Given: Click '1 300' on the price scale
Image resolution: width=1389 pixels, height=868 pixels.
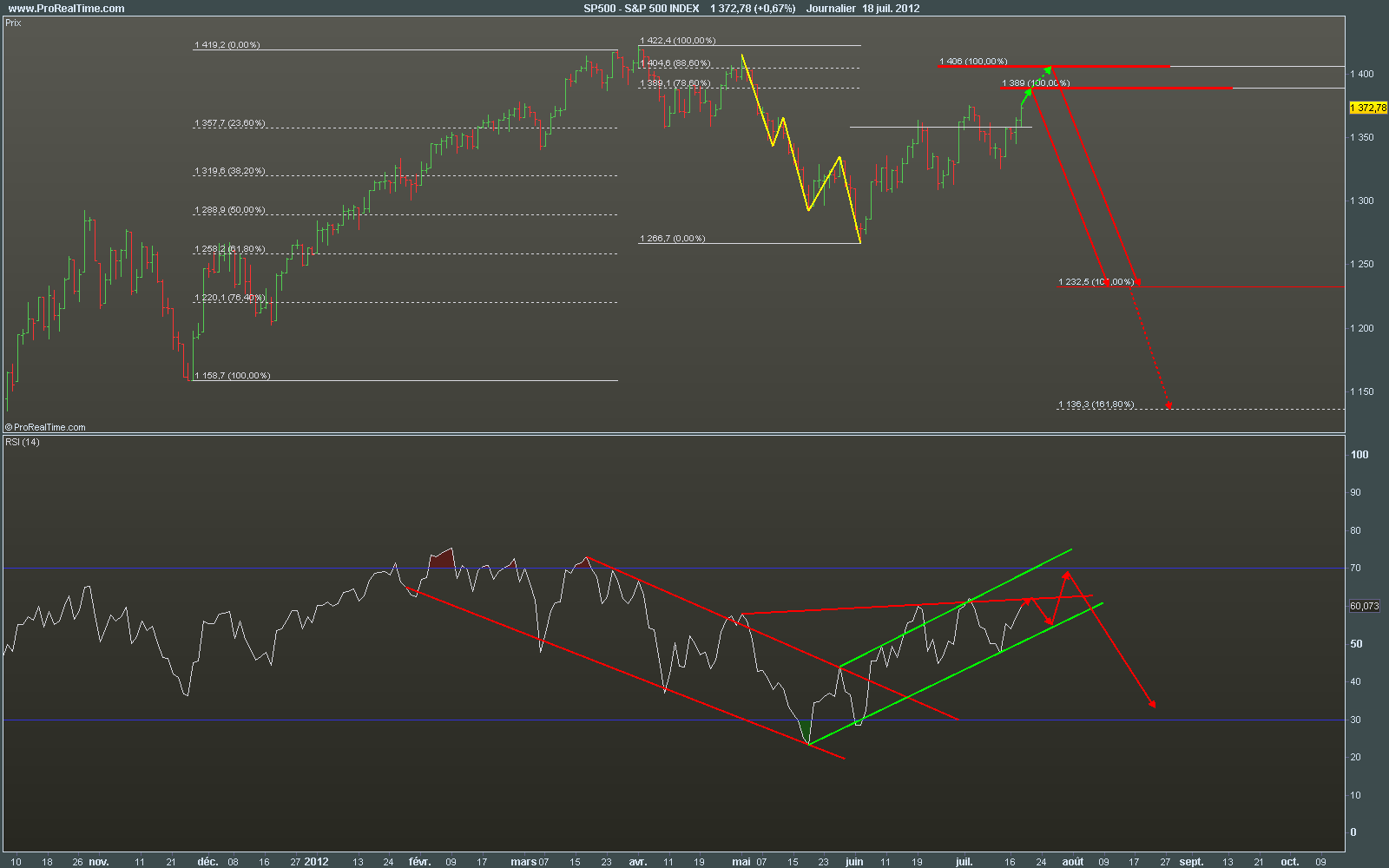Looking at the screenshot, I should click(1362, 201).
